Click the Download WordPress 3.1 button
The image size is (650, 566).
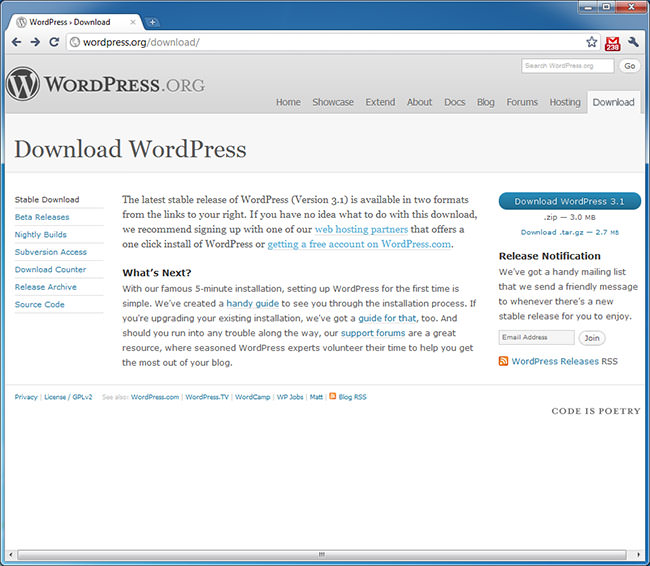click(x=570, y=201)
